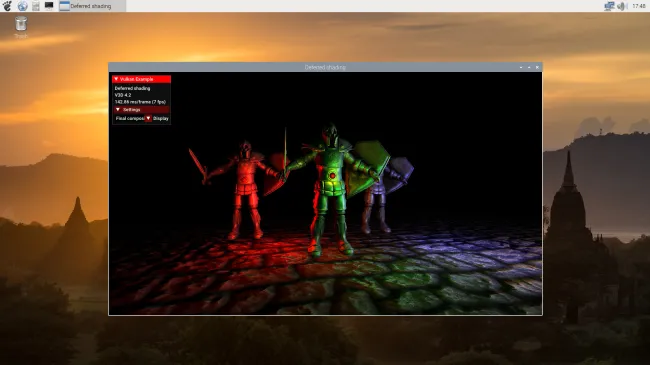Screen dimensions: 650x365
Task: Click the clock in the panel
Action: pyautogui.click(x=639, y=6)
